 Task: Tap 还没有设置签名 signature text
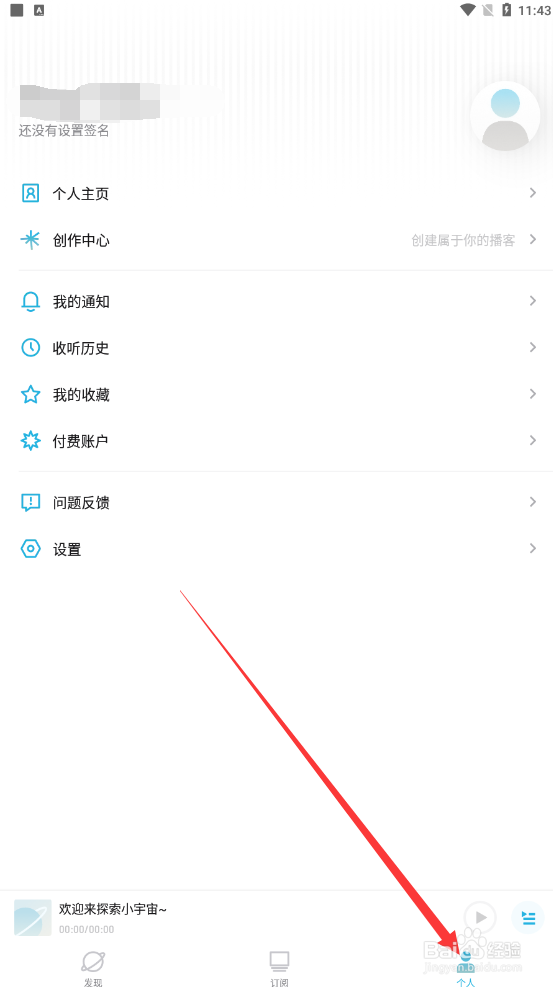(x=64, y=130)
